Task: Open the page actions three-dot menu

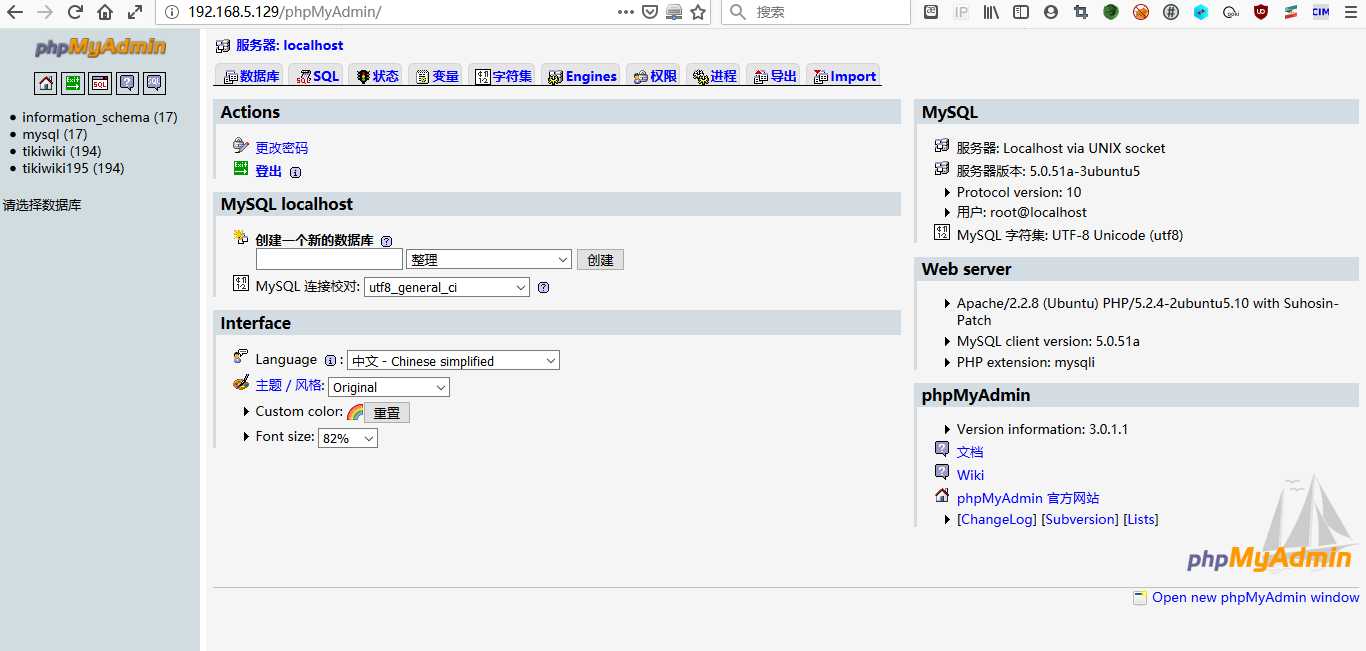Action: coord(626,12)
